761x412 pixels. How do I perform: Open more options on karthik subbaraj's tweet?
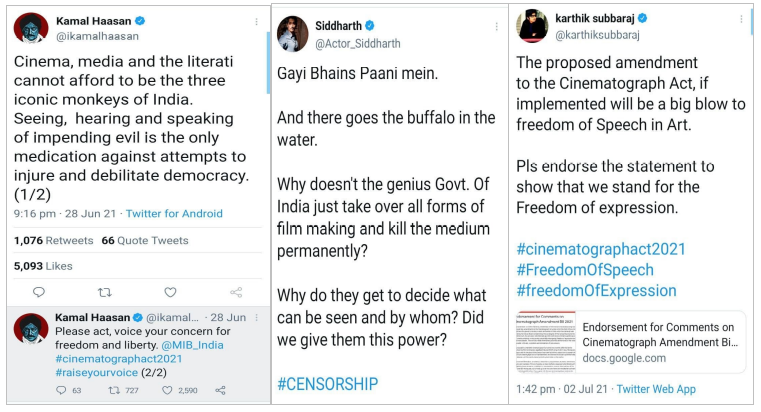[741, 18]
